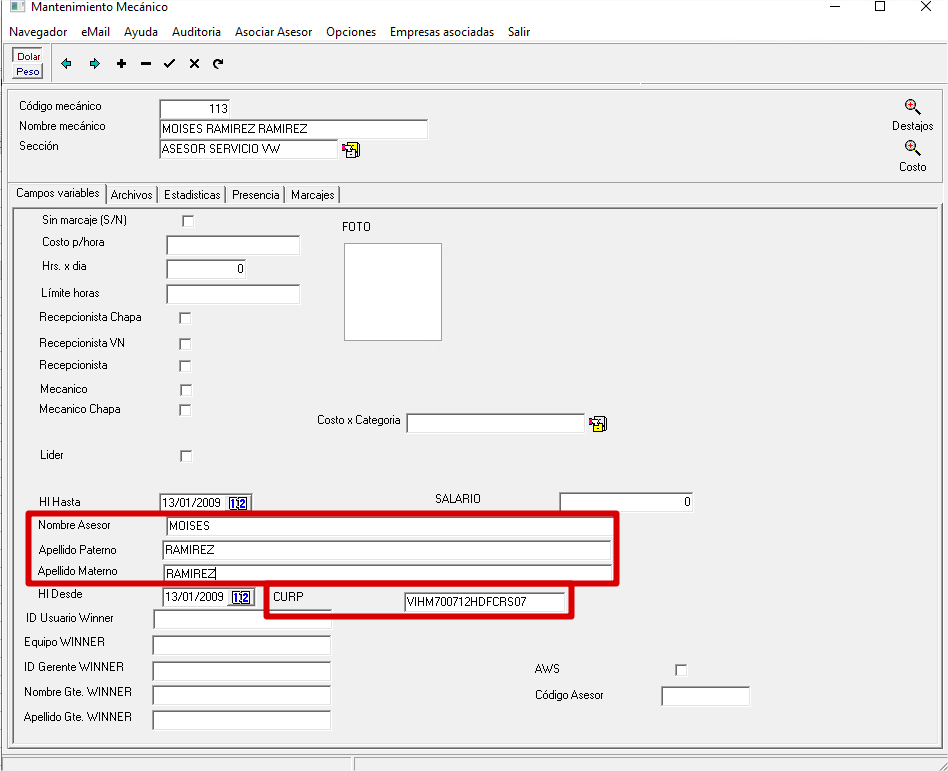Screen dimensions: 948x771
Task: Click the Código Asesor field
Action: tap(706, 696)
